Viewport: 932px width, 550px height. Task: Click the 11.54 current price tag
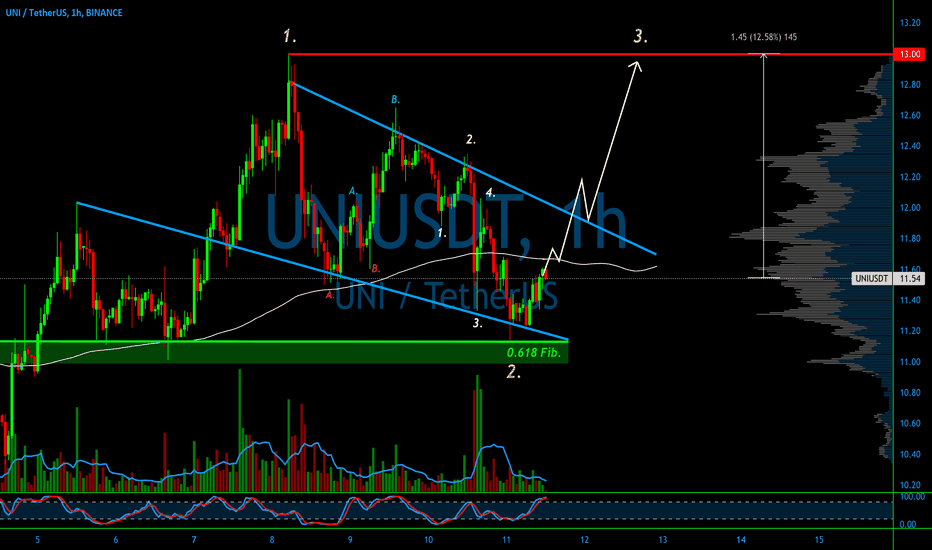click(909, 278)
